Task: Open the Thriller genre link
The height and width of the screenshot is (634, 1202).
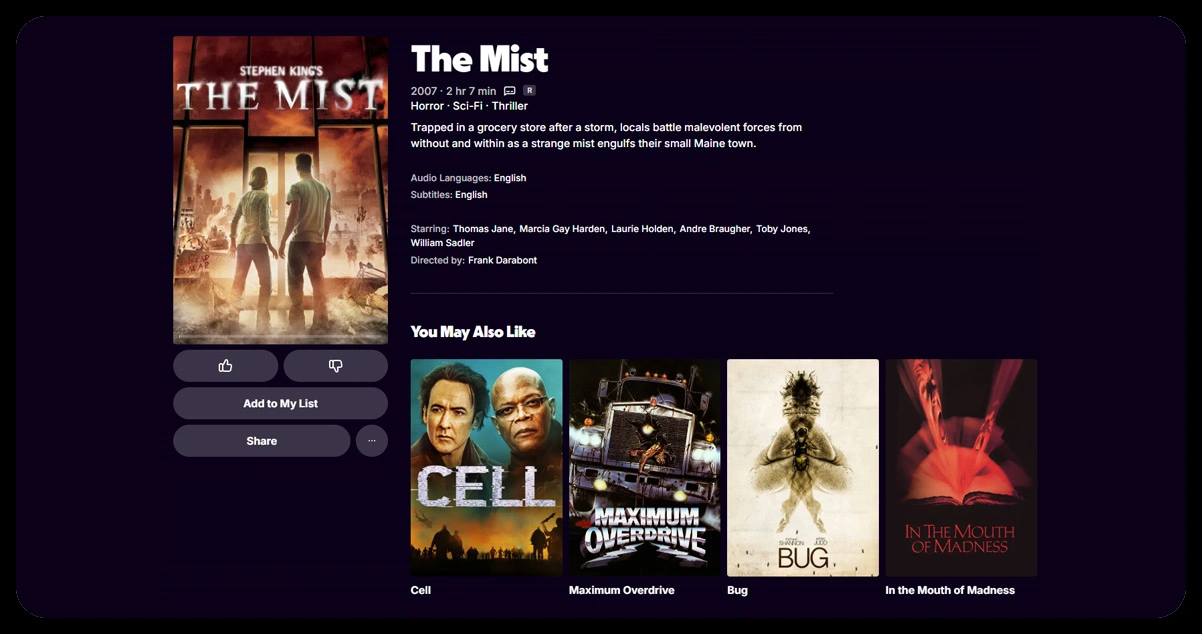Action: click(510, 106)
